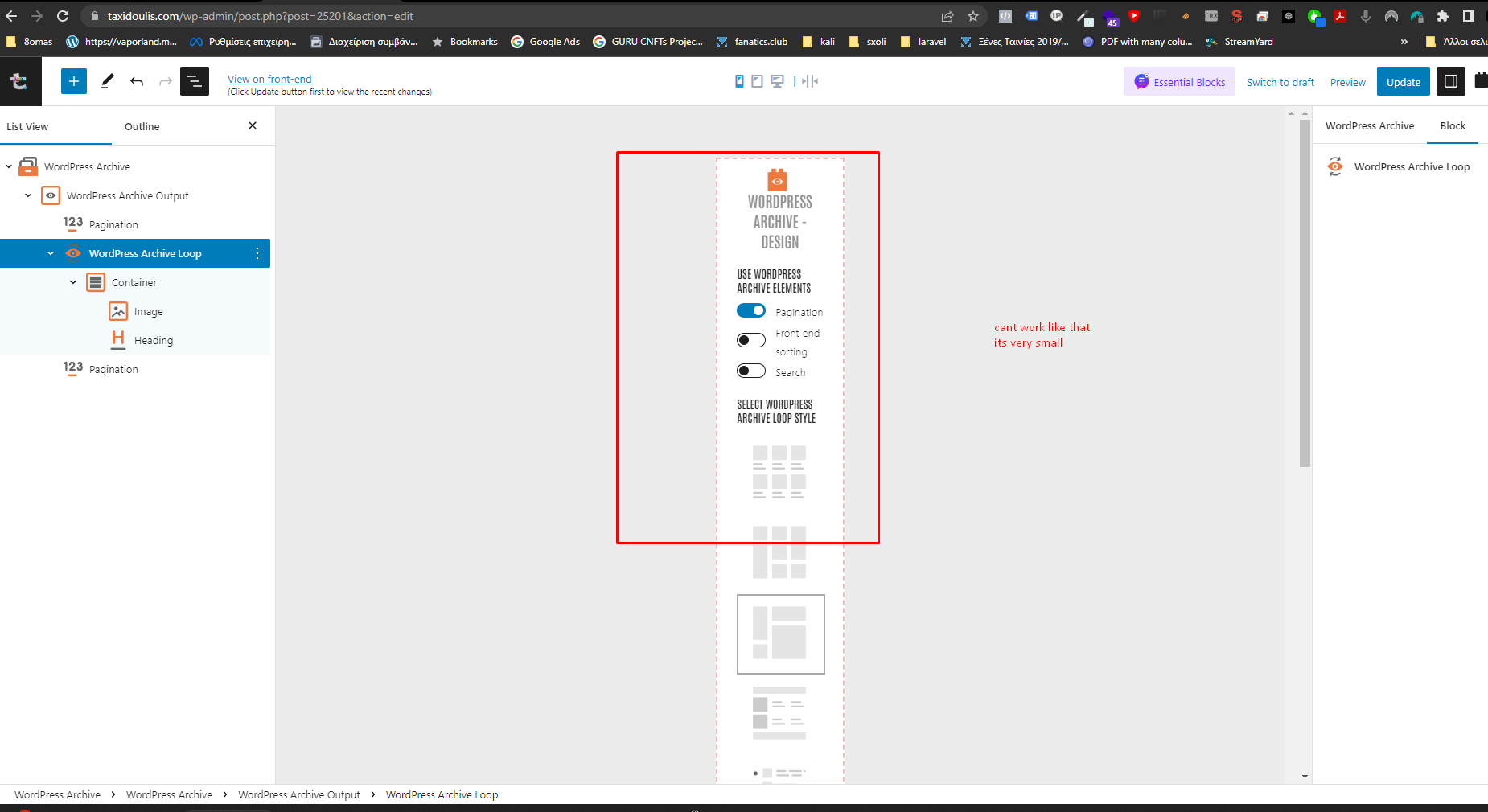1488x812 pixels.
Task: Show more bookmarks with the chevron
Action: point(1404,42)
